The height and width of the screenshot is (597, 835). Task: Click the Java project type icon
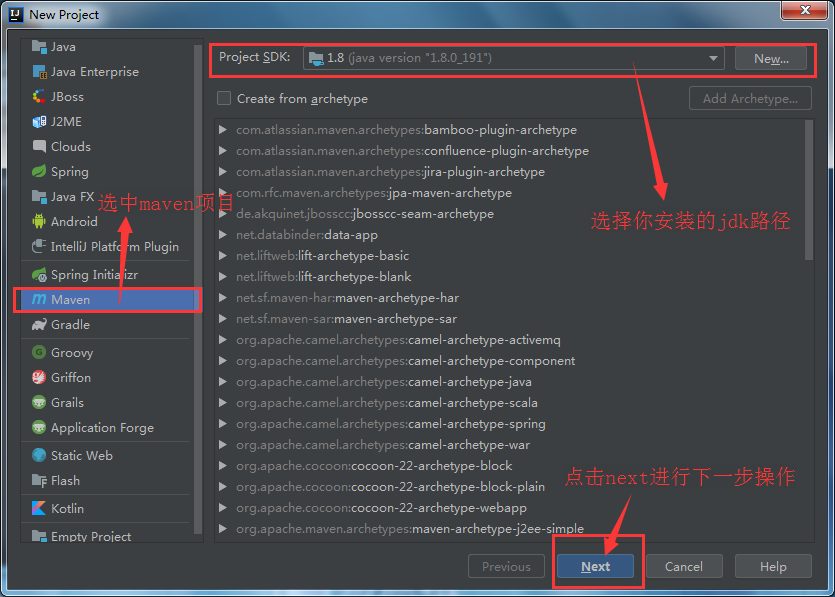coord(39,47)
